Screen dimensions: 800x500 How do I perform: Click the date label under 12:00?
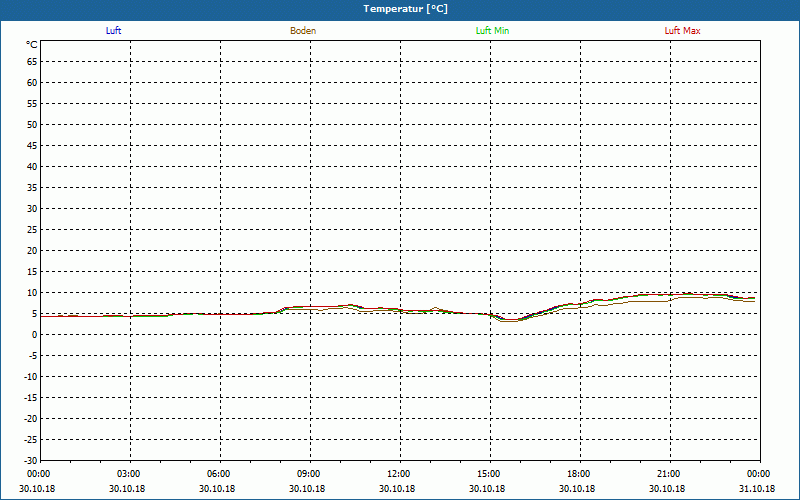coord(397,489)
